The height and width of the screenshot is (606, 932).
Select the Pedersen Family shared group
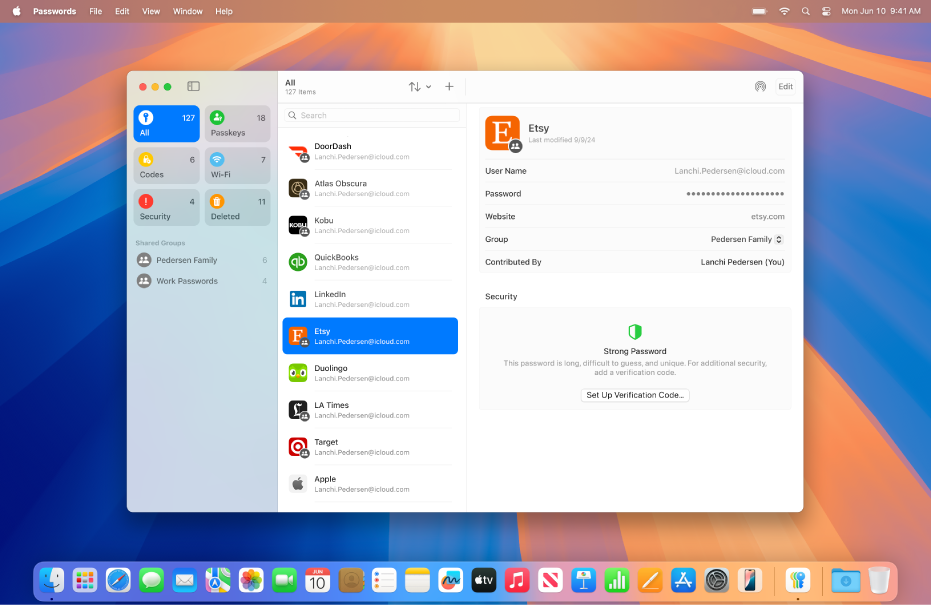point(187,260)
